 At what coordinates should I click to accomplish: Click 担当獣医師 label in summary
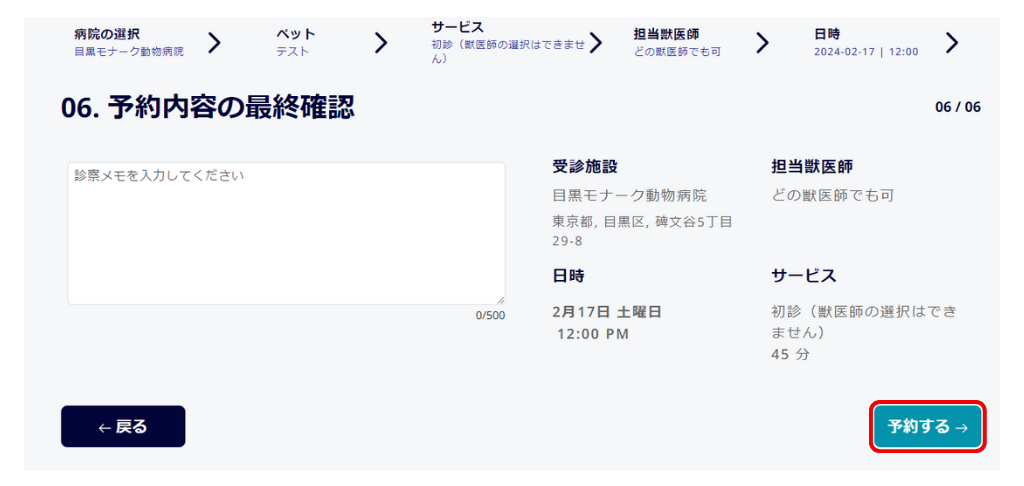coord(812,167)
